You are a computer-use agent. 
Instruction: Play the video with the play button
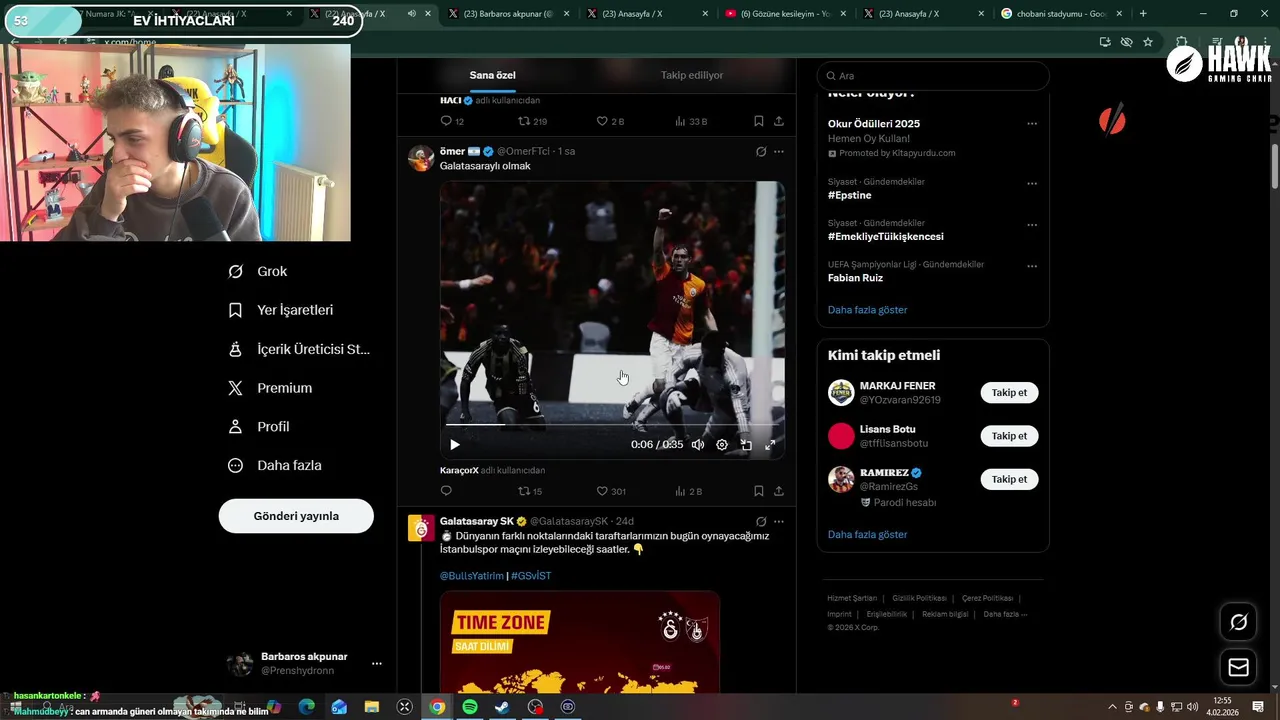(x=455, y=445)
